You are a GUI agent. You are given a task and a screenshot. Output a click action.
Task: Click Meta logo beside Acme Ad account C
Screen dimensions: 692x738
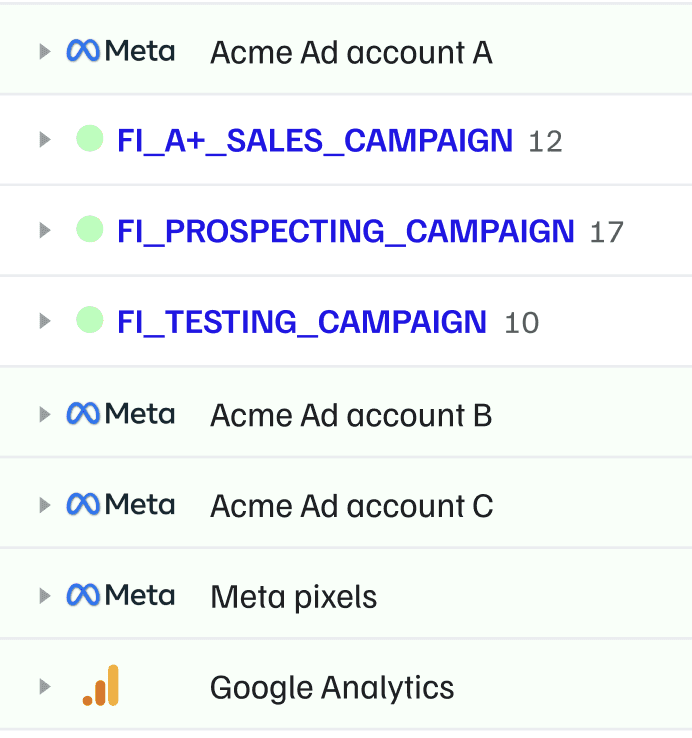120,505
